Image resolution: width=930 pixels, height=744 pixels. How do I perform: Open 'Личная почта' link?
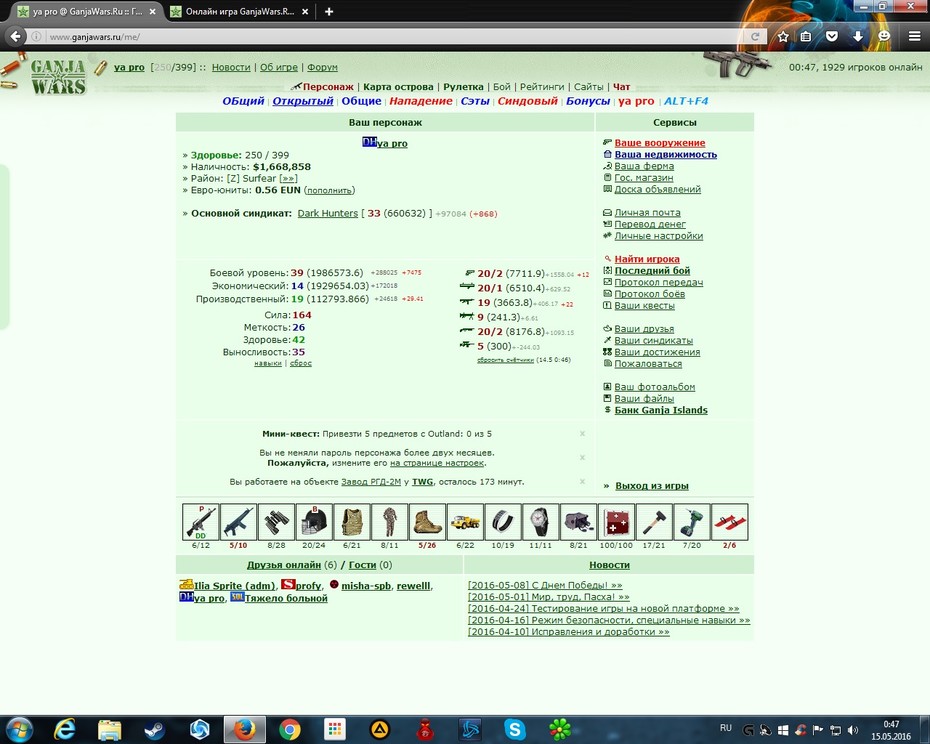647,212
